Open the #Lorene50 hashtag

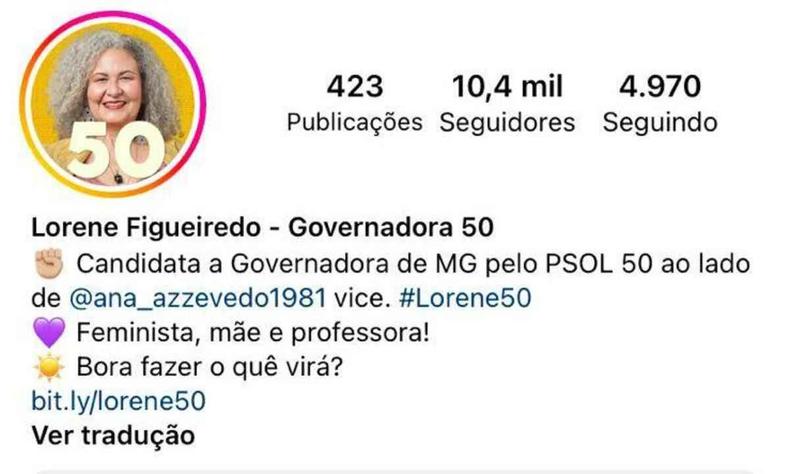[465, 298]
